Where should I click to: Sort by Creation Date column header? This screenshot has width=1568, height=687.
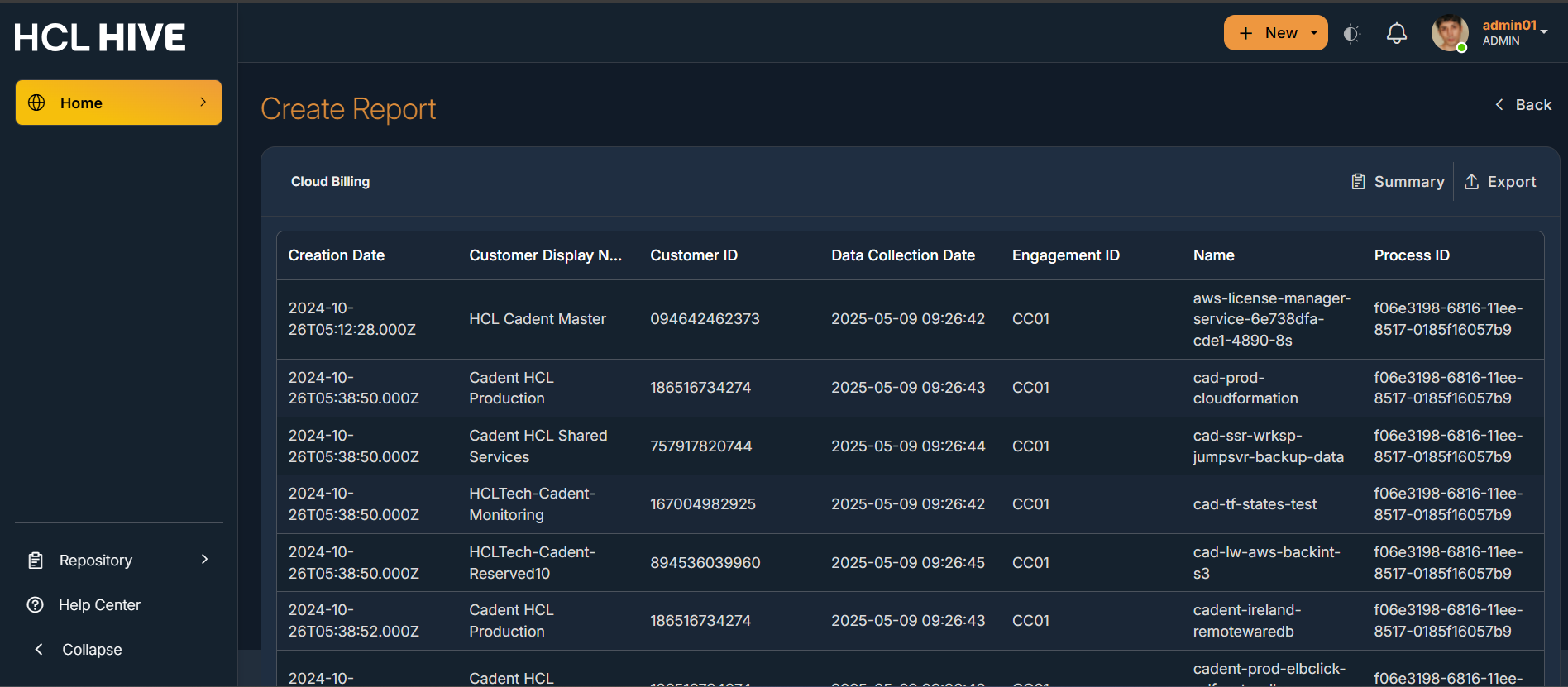[x=336, y=255]
